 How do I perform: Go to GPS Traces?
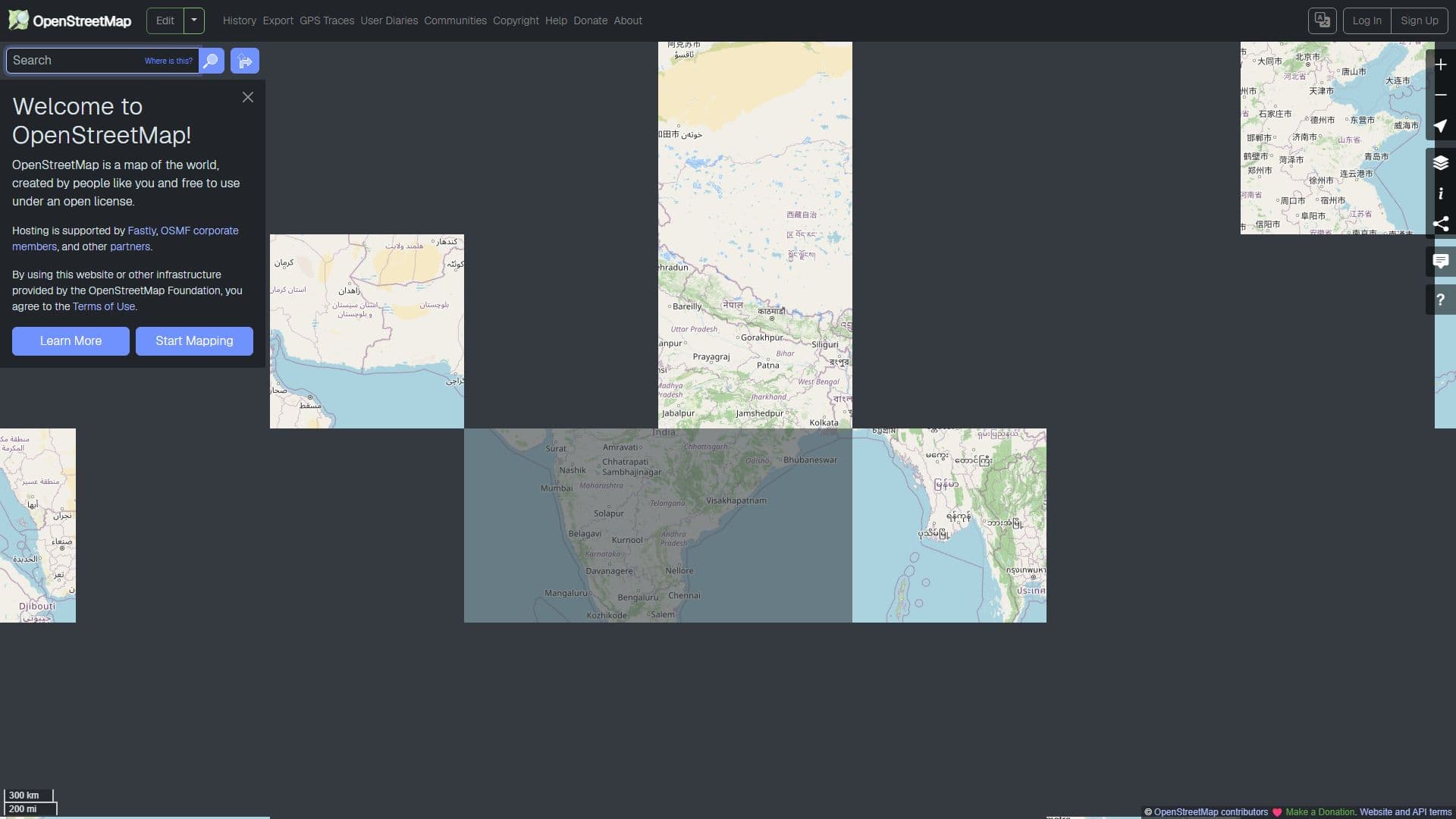point(327,20)
